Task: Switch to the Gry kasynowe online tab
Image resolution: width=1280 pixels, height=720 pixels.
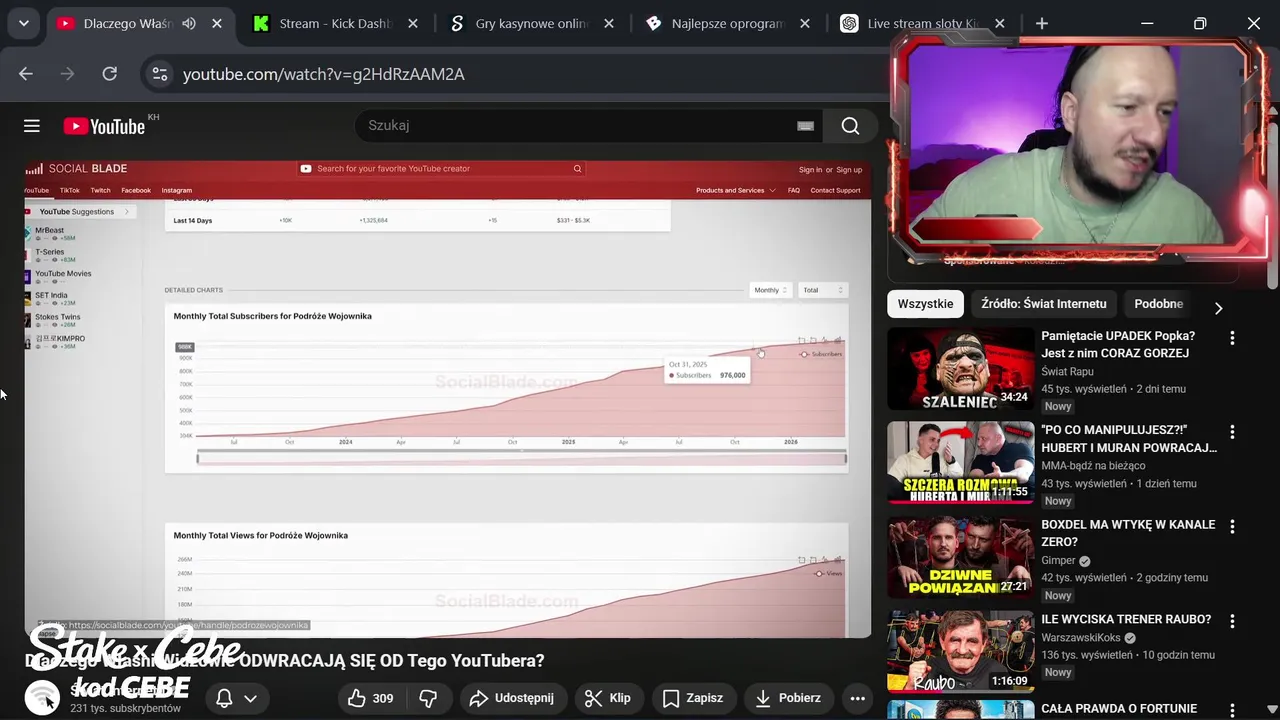Action: pyautogui.click(x=531, y=23)
